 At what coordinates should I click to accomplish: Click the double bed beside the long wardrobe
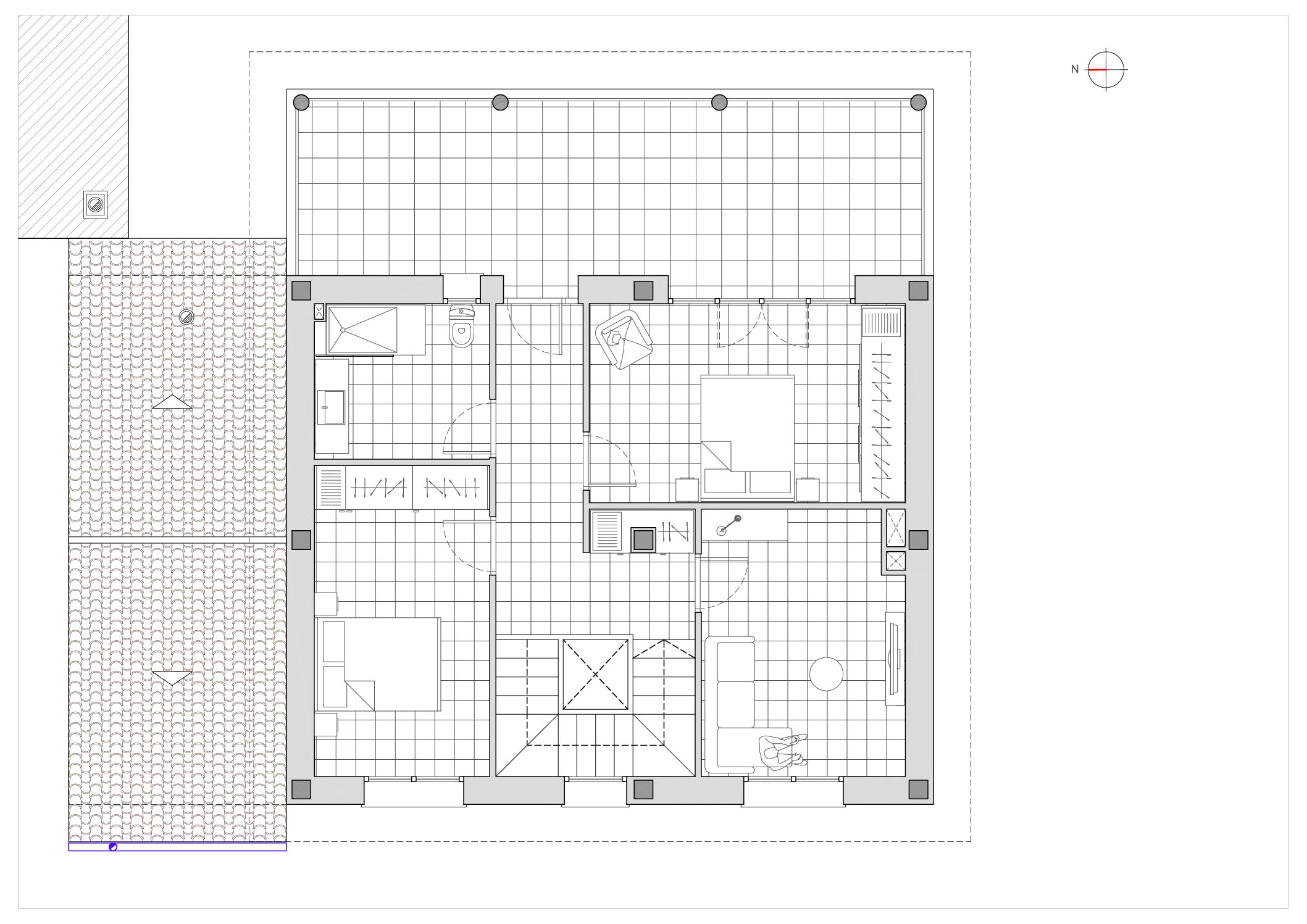click(x=747, y=438)
